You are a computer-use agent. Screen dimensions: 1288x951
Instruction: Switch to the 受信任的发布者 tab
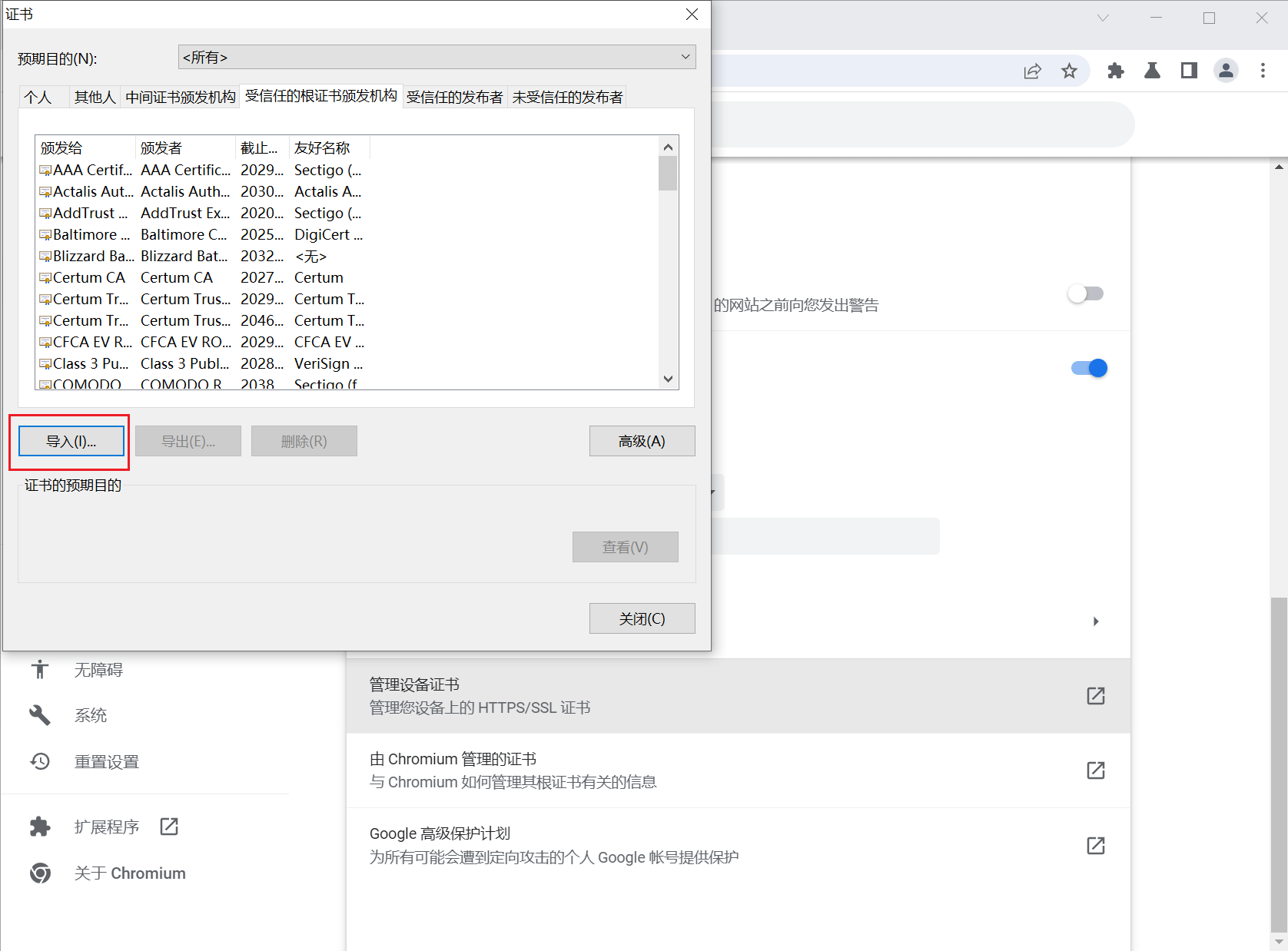pyautogui.click(x=454, y=98)
